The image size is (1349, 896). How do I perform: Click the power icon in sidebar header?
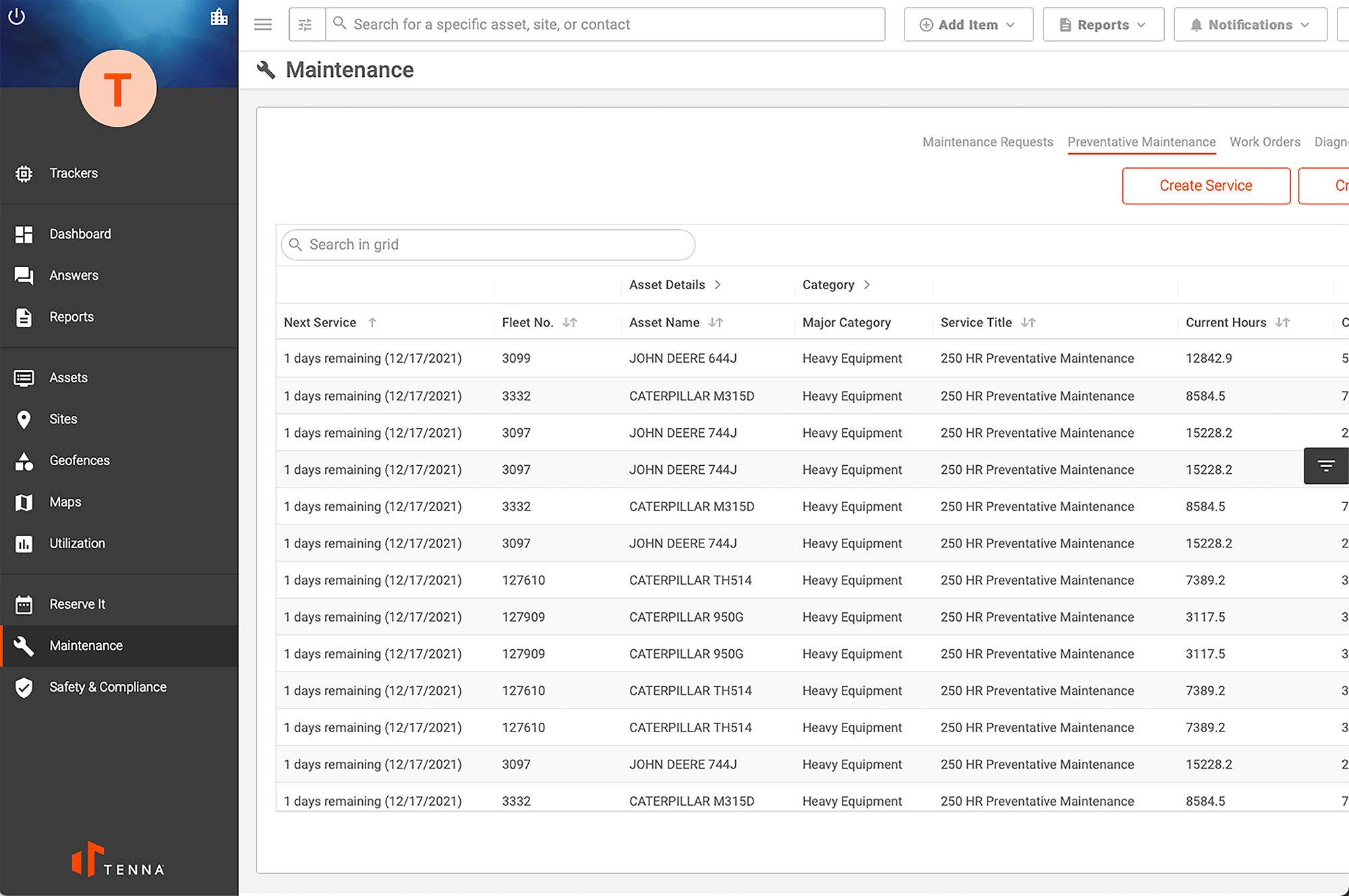pos(17,16)
